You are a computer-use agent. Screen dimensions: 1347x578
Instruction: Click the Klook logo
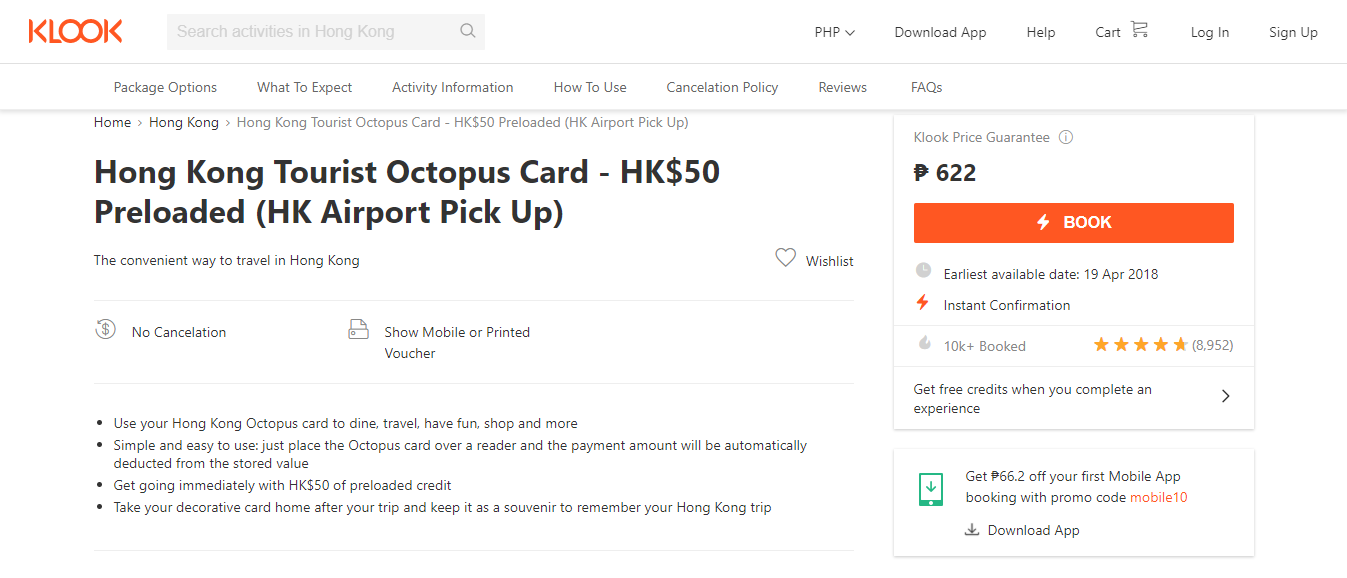(75, 31)
